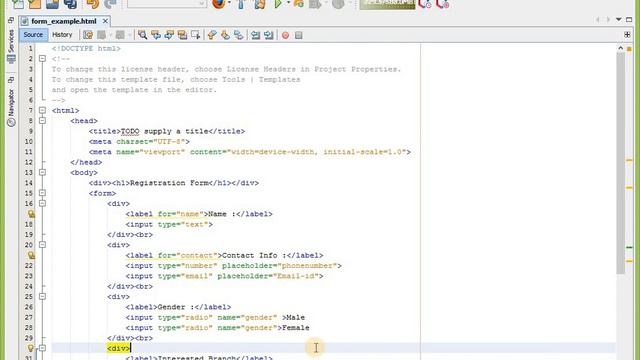Collapse the div fold at line 16
This screenshot has width=640, height=360.
tap(42, 203)
